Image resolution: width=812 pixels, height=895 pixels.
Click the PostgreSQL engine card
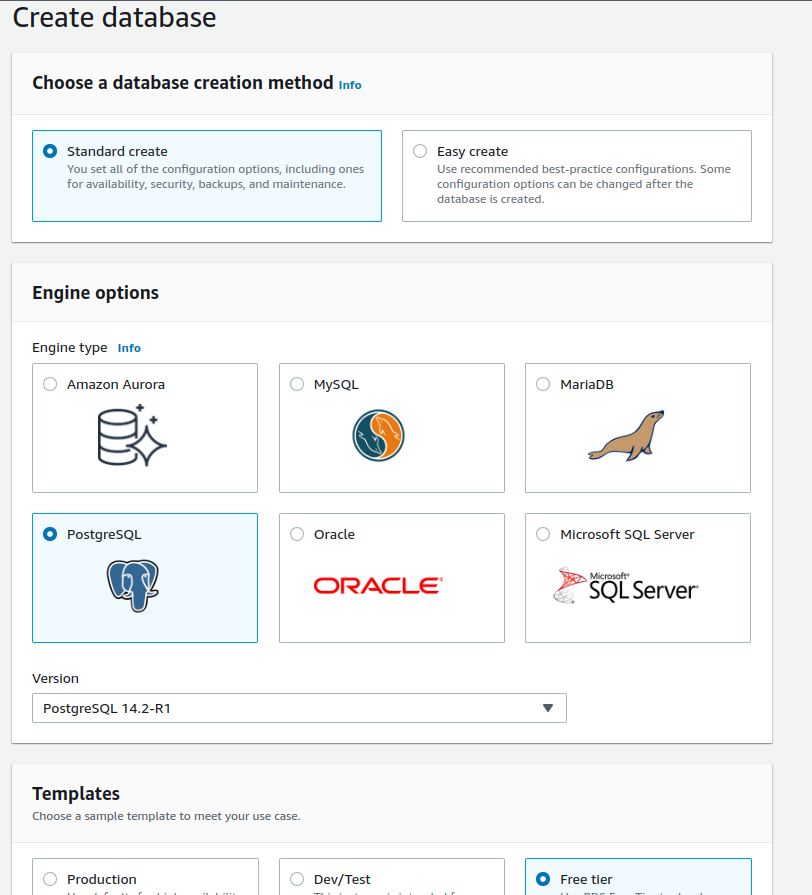point(144,578)
